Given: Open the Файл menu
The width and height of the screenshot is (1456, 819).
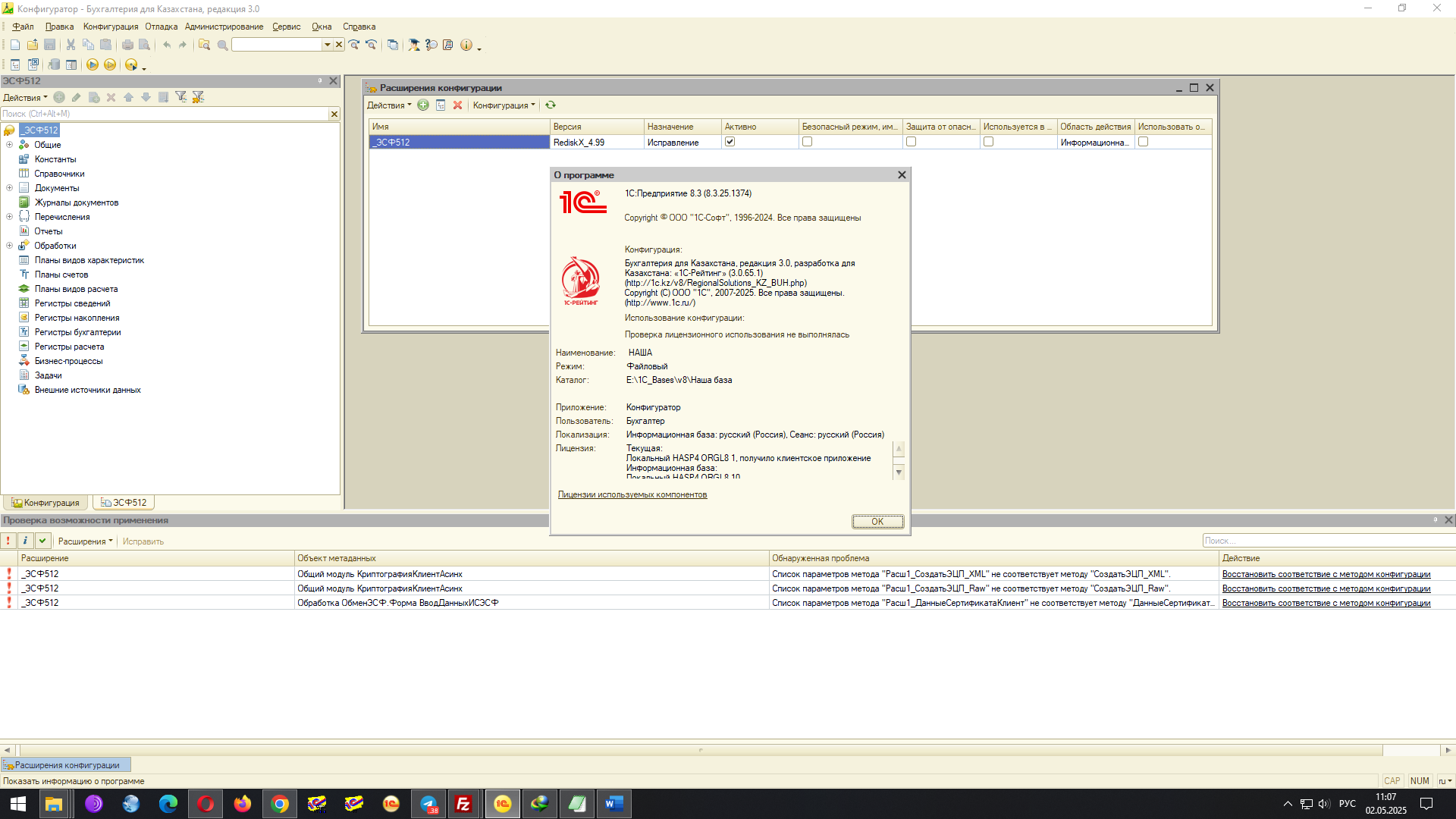Looking at the screenshot, I should 23,27.
